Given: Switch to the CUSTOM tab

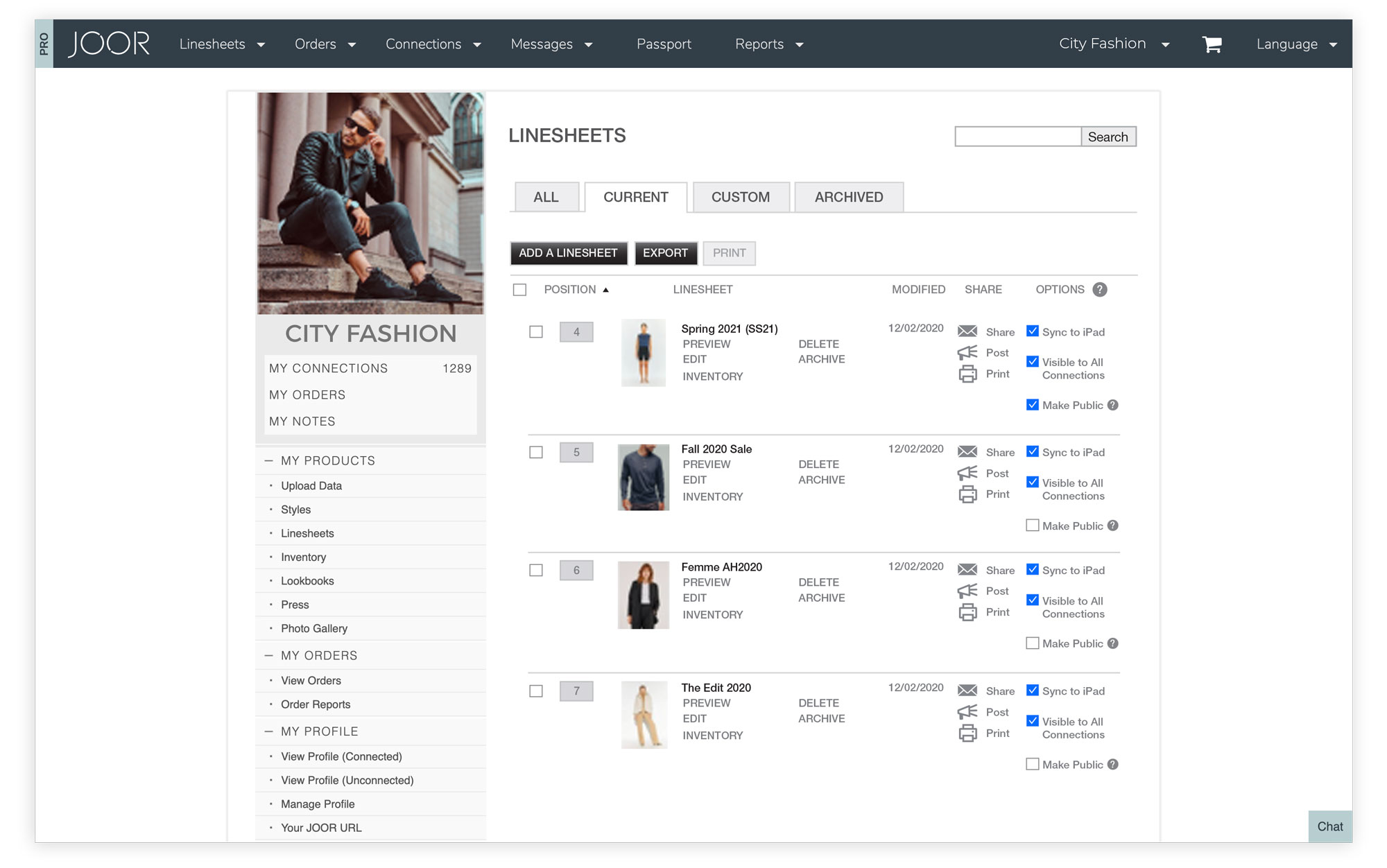Looking at the screenshot, I should (x=741, y=197).
